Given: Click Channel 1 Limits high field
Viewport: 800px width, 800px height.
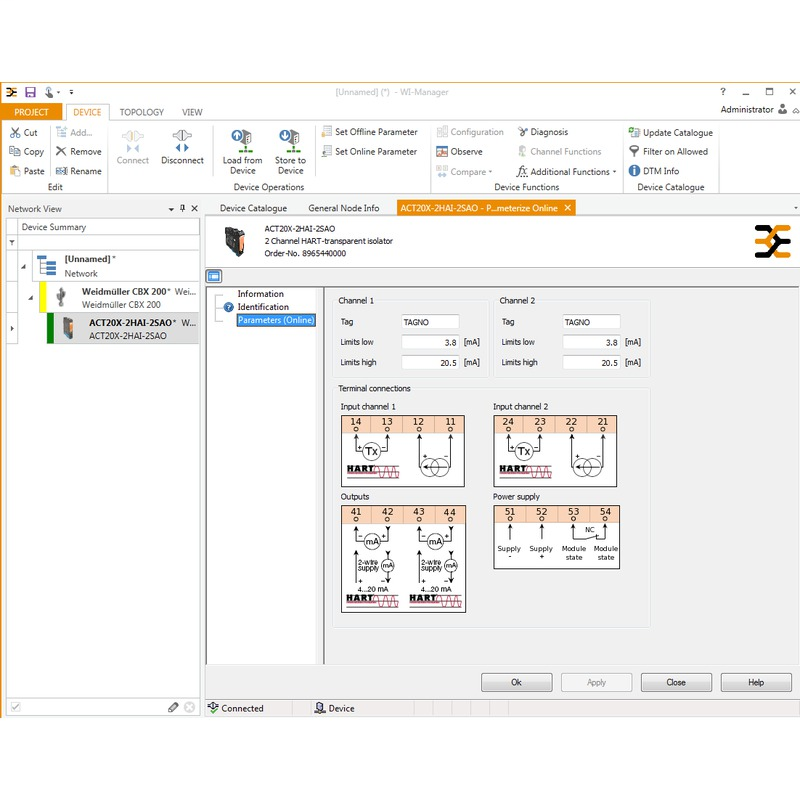Looking at the screenshot, I should [x=430, y=363].
